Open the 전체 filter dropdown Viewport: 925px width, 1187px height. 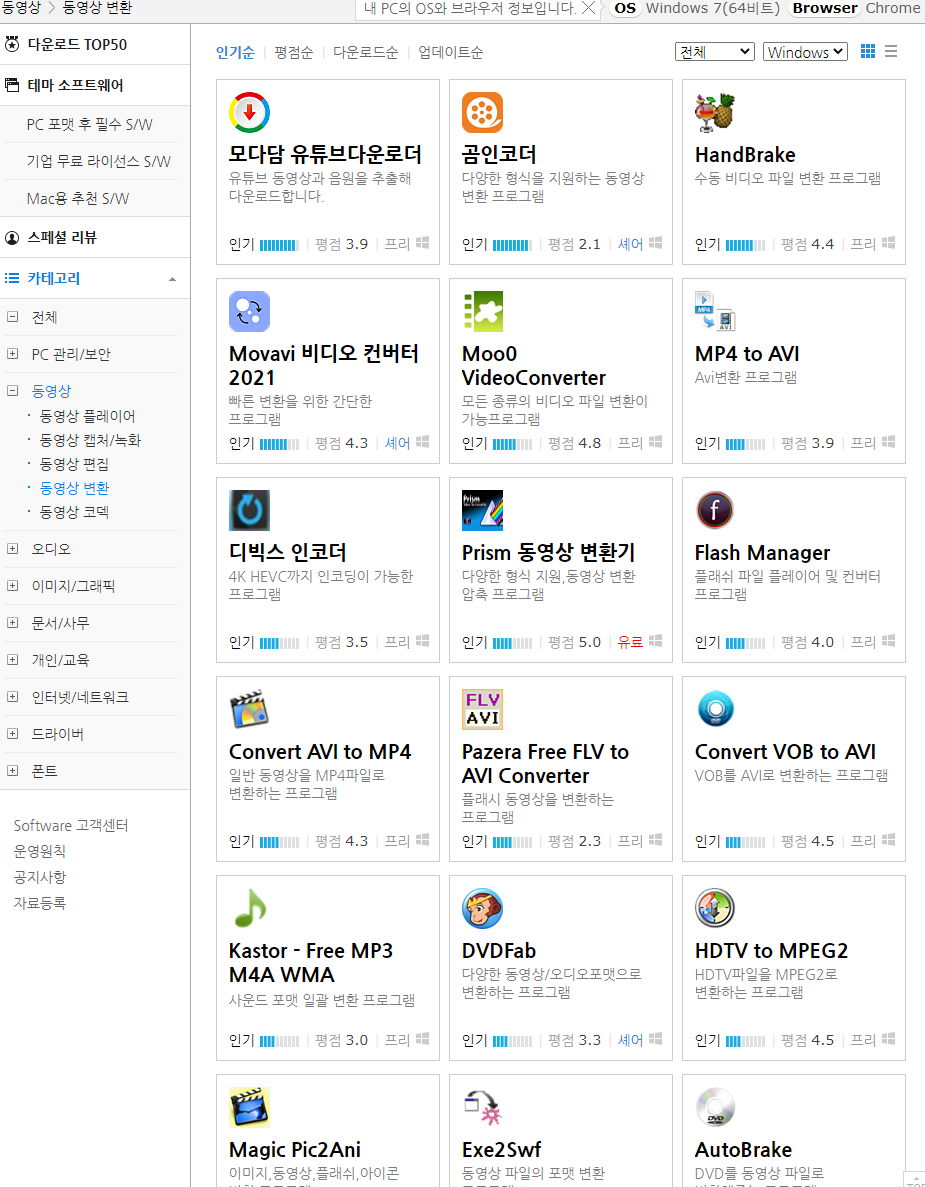tap(715, 51)
